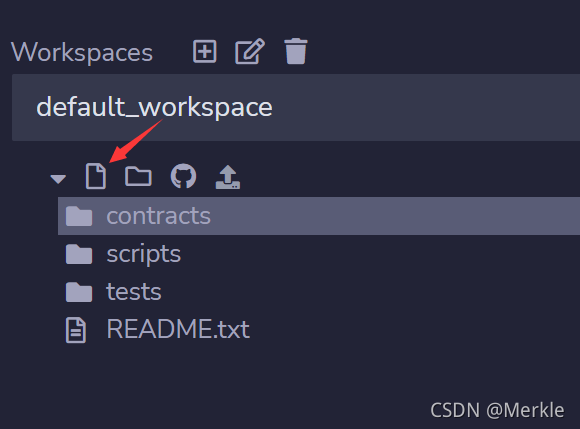Rename workspace using the pencil edit icon
The height and width of the screenshot is (429, 580).
[250, 51]
